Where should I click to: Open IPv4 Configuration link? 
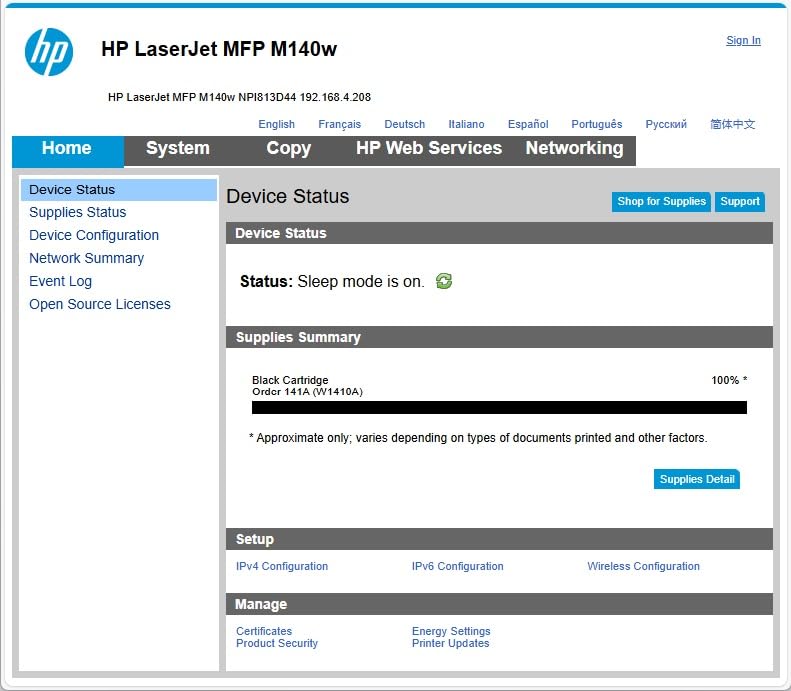(282, 566)
